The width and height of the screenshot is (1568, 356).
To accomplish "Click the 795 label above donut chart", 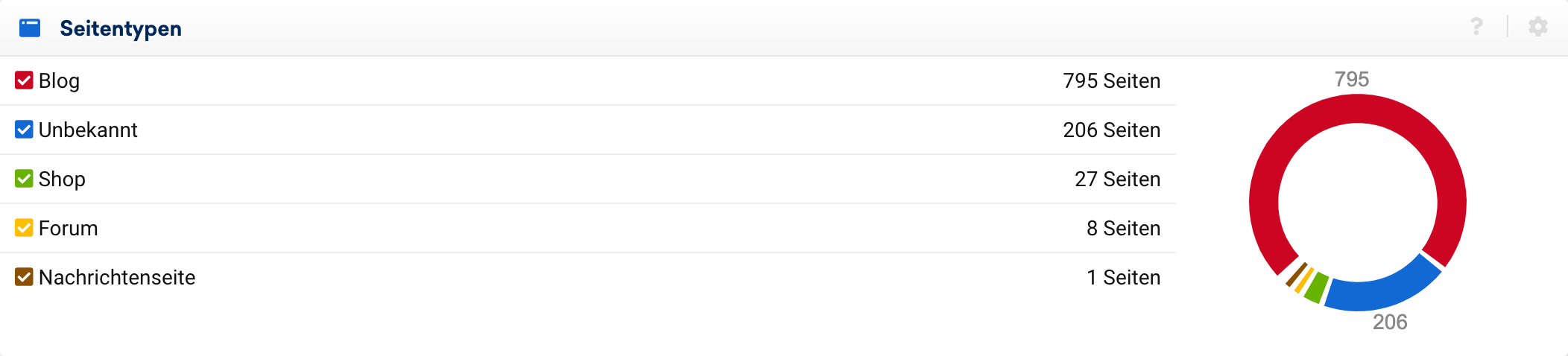I will [x=1352, y=79].
